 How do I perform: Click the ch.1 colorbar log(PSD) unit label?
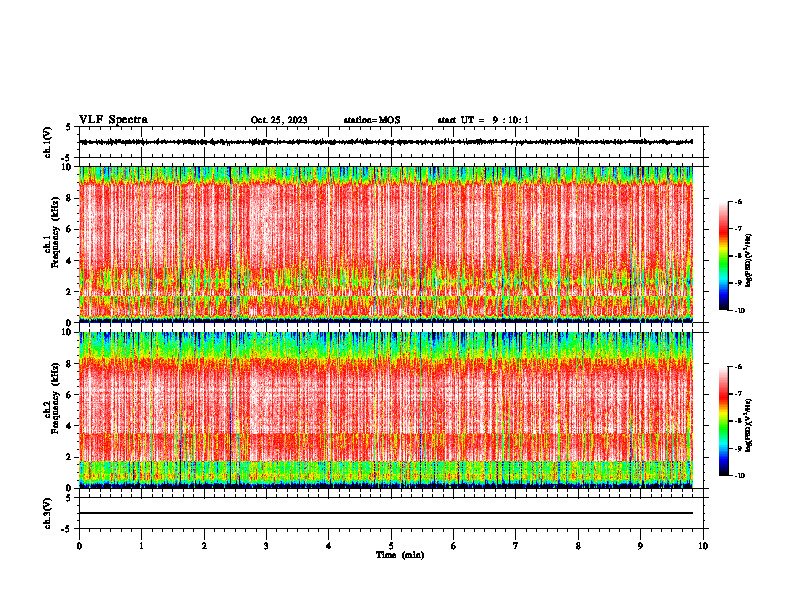pyautogui.click(x=749, y=261)
